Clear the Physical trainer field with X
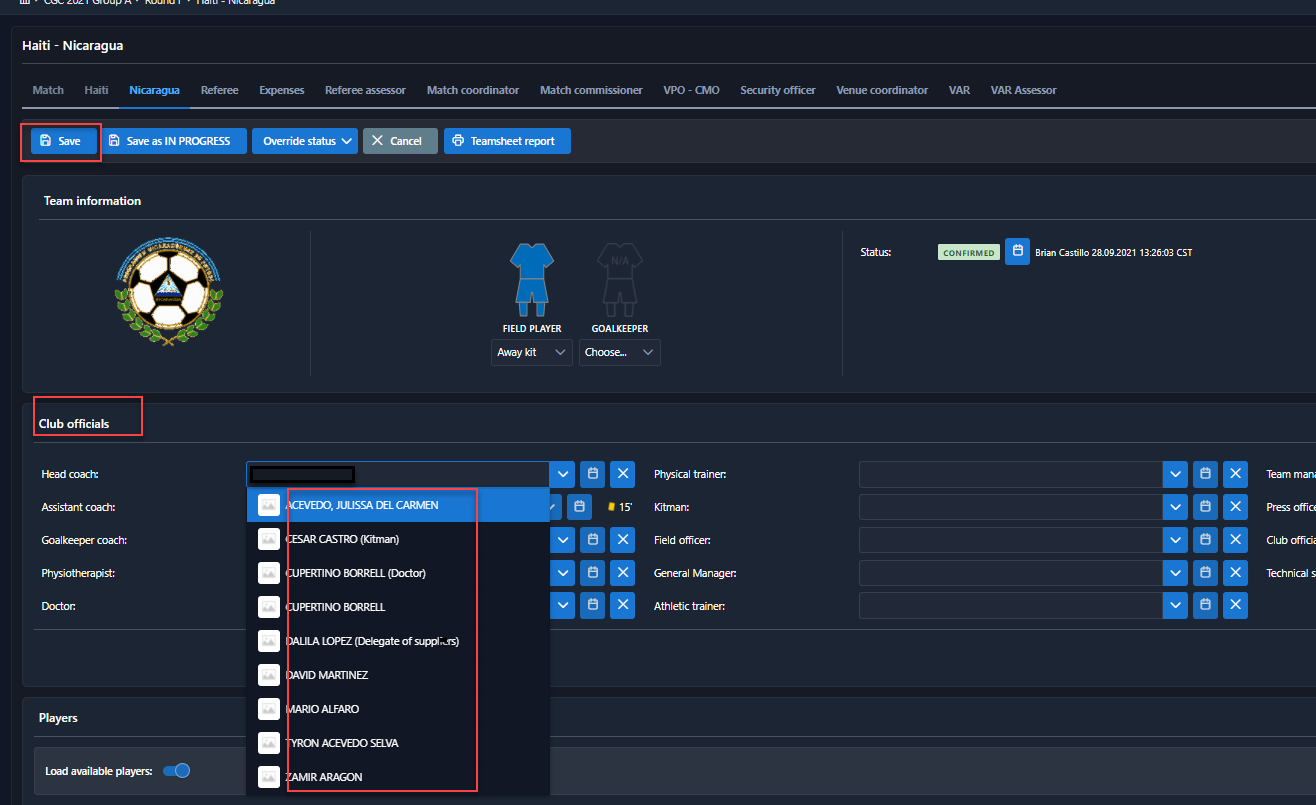This screenshot has width=1316, height=805. point(1236,474)
